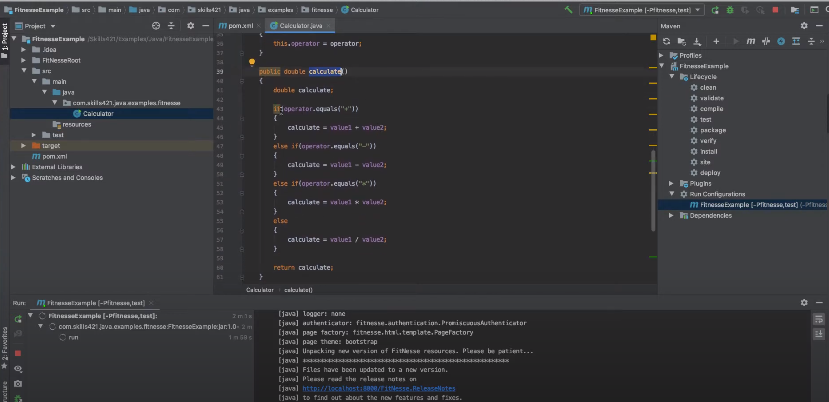Open Run panel settings gear
The image size is (829, 402).
(x=804, y=303)
